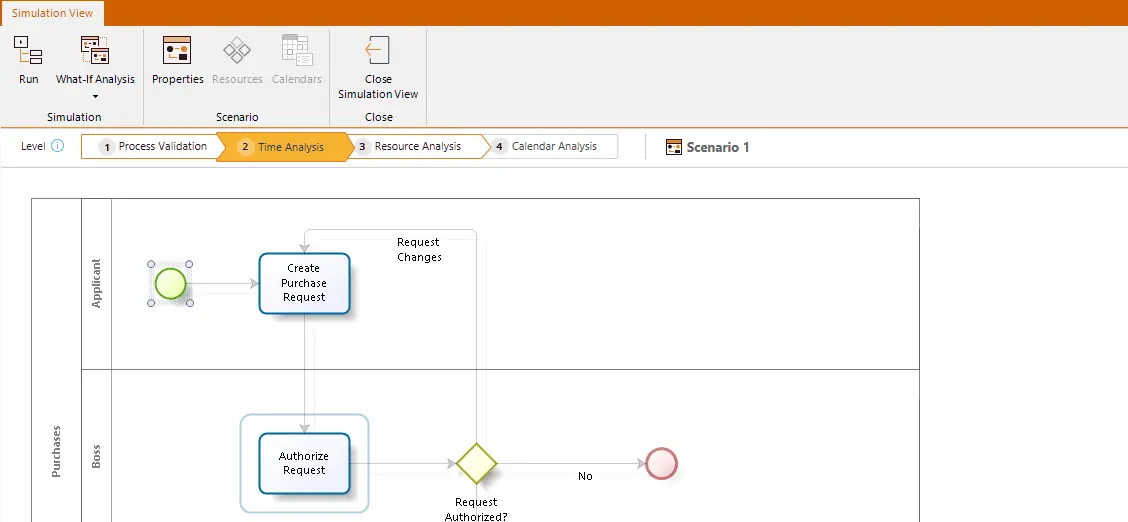
Task: Close the Simulation View
Action: tap(378, 68)
